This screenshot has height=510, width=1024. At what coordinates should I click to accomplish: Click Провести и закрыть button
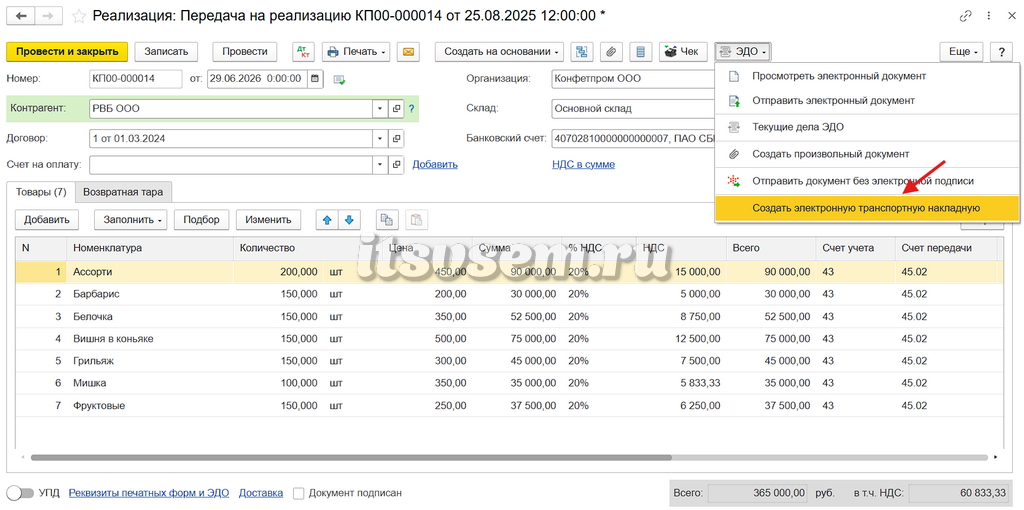coord(67,52)
